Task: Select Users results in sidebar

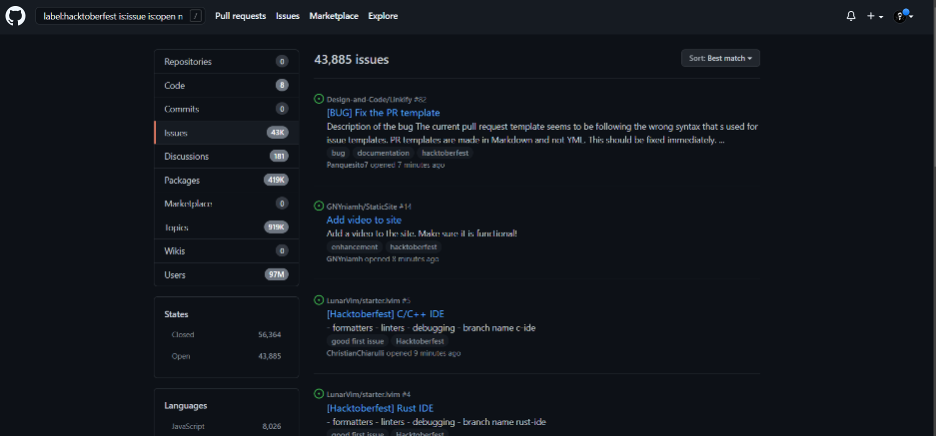Action: pyautogui.click(x=226, y=275)
